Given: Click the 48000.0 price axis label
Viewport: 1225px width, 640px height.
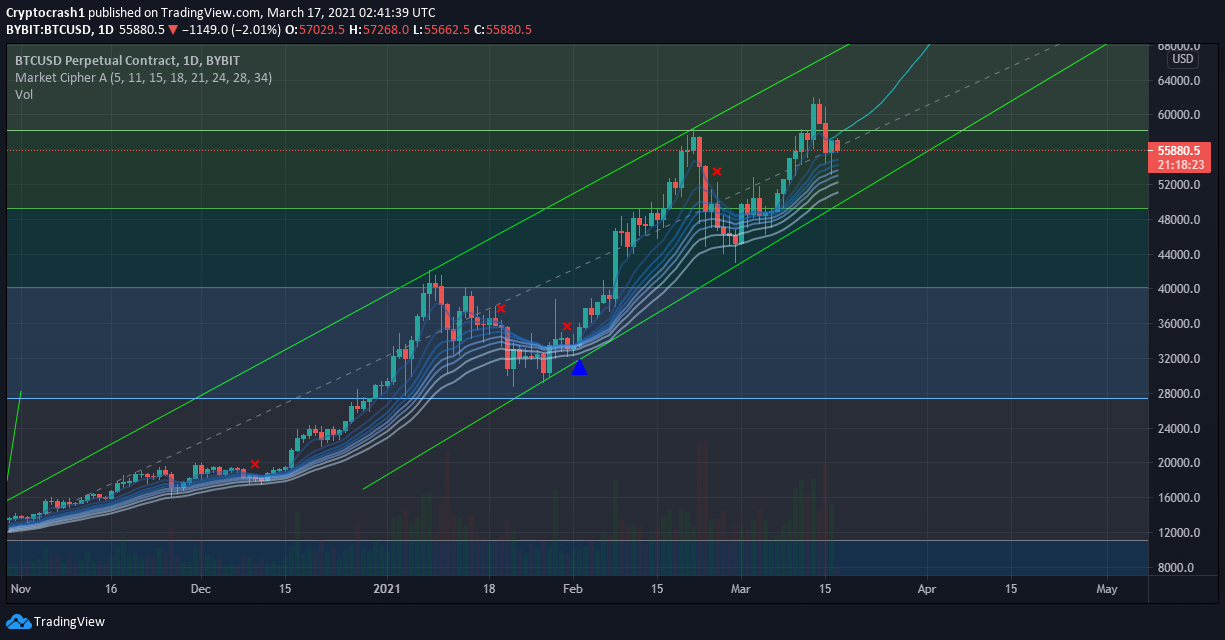Looking at the screenshot, I should tap(1178, 220).
